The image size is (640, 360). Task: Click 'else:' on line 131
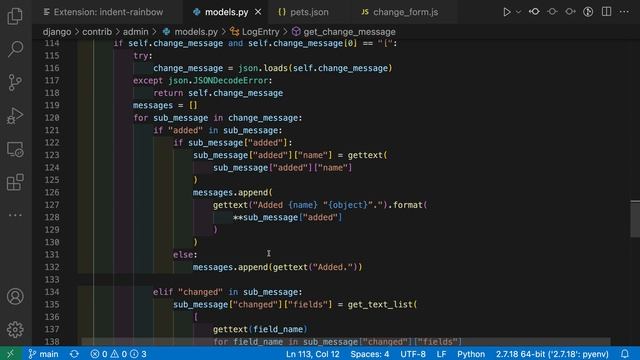click(185, 255)
